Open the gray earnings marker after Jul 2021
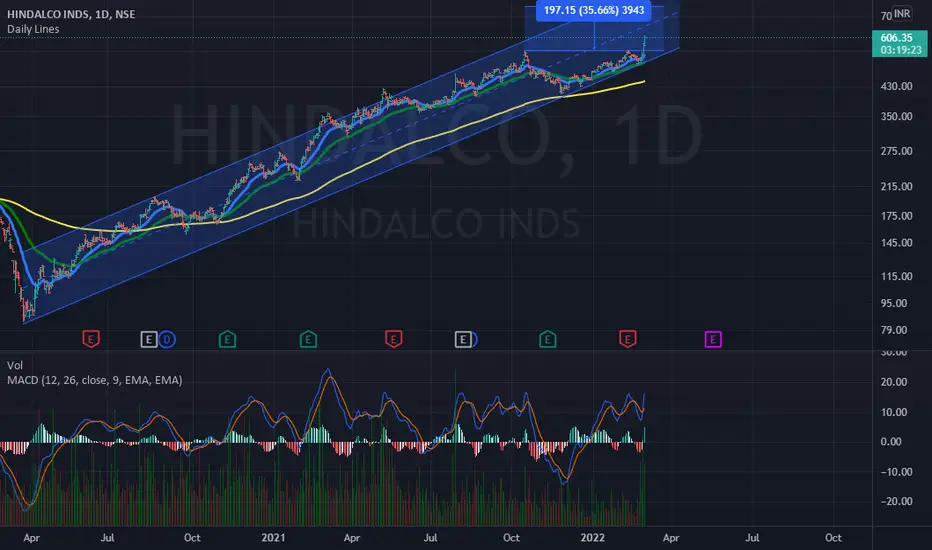 click(x=463, y=340)
